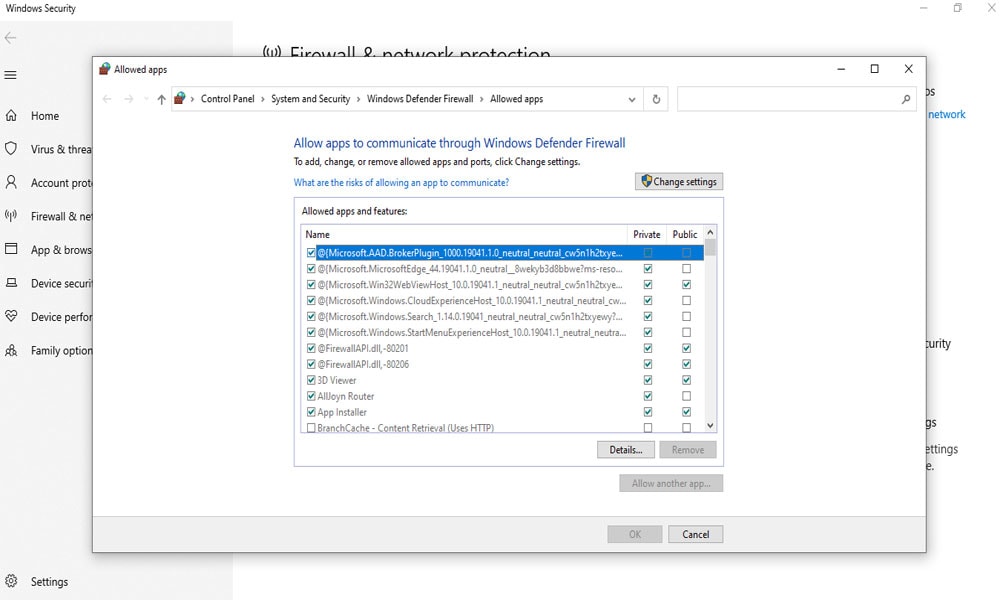The height and width of the screenshot is (600, 1000).
Task: Click the Account protection person icon
Action: pos(11,182)
